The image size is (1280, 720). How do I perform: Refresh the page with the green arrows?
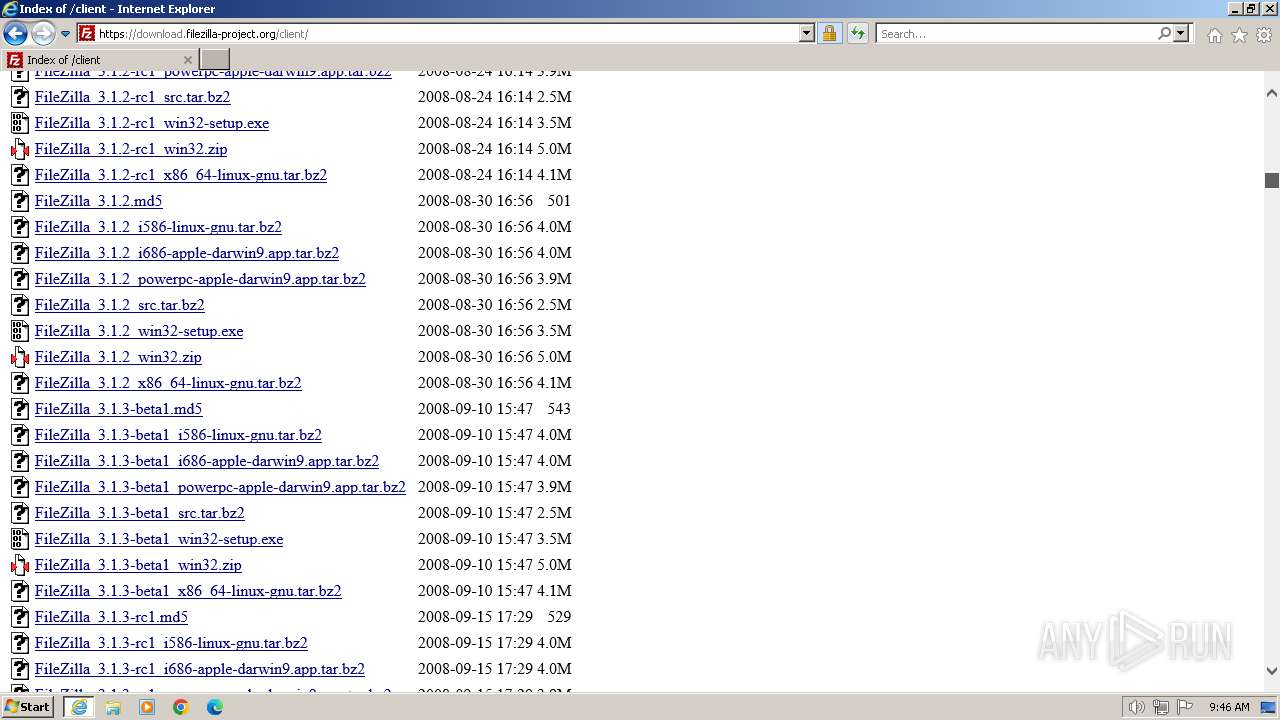(858, 33)
